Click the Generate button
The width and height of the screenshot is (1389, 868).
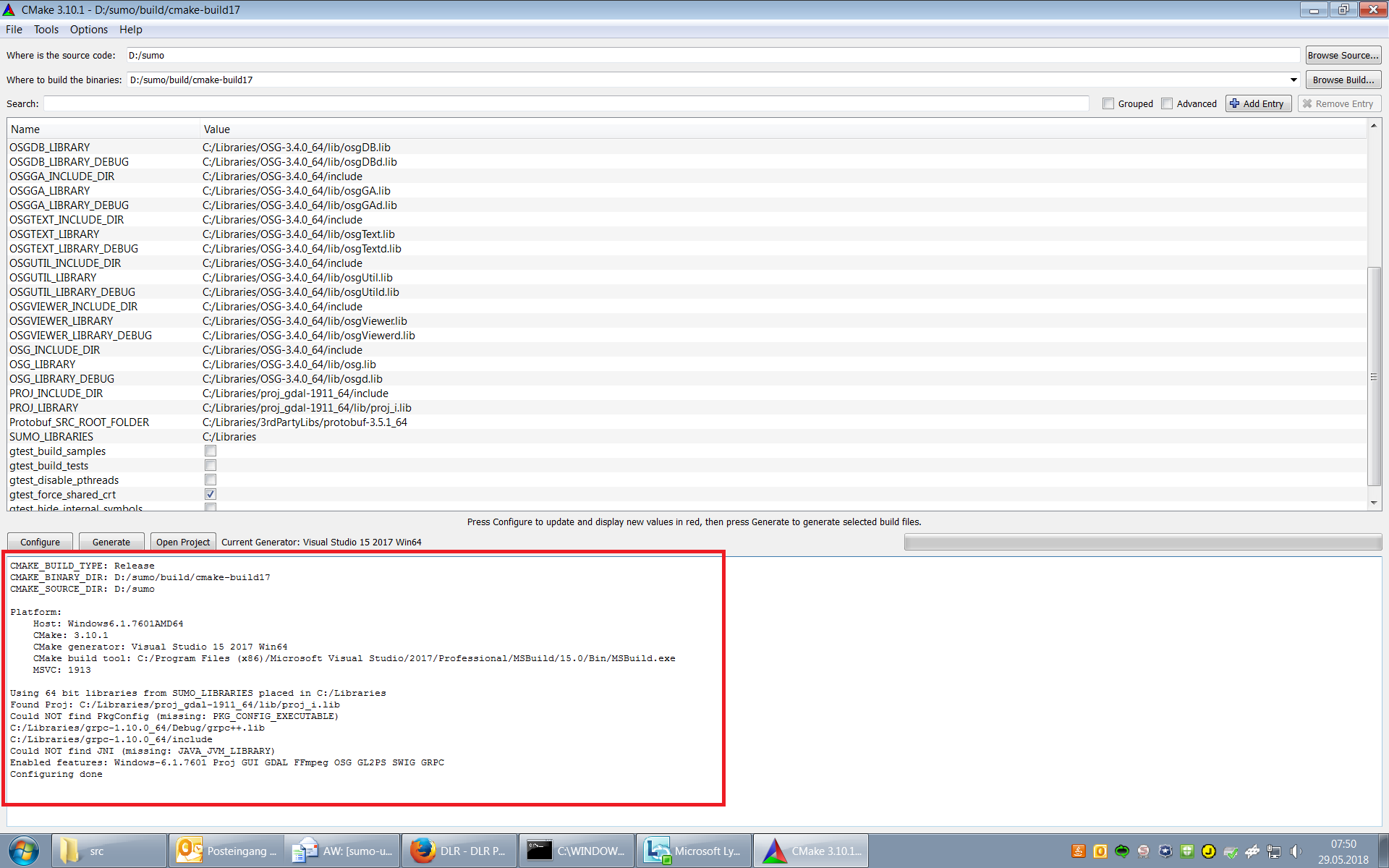(x=111, y=542)
